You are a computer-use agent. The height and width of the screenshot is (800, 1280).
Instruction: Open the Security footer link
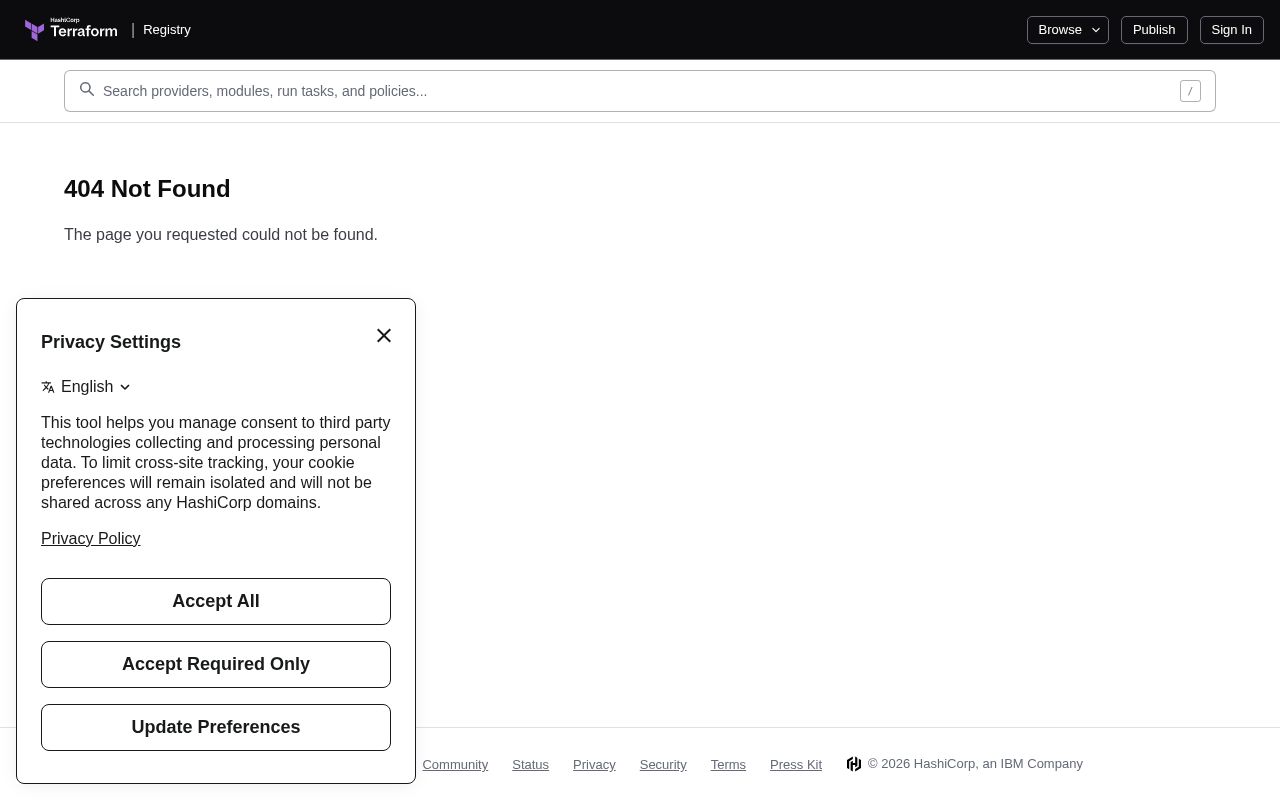tap(663, 765)
